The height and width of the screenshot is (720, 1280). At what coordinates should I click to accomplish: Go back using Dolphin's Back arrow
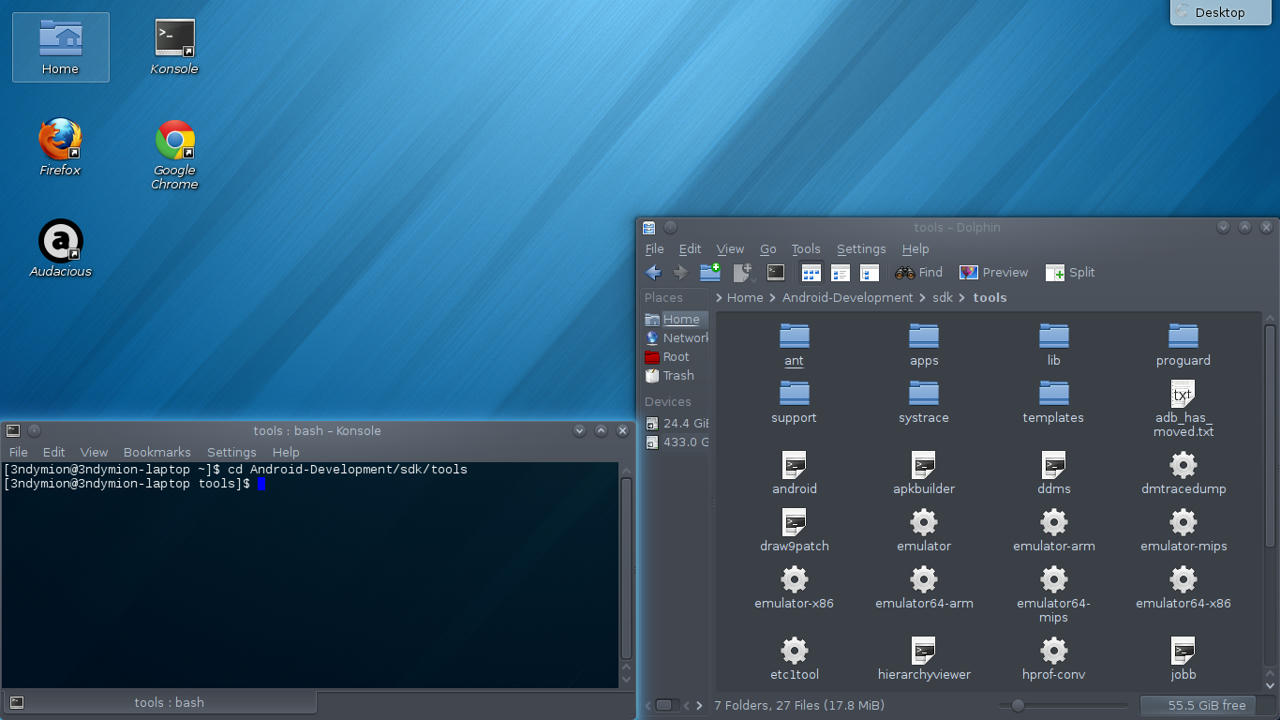pos(654,272)
